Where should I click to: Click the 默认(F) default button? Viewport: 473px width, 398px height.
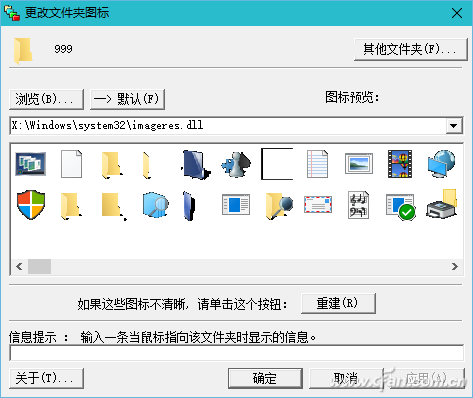[x=127, y=99]
